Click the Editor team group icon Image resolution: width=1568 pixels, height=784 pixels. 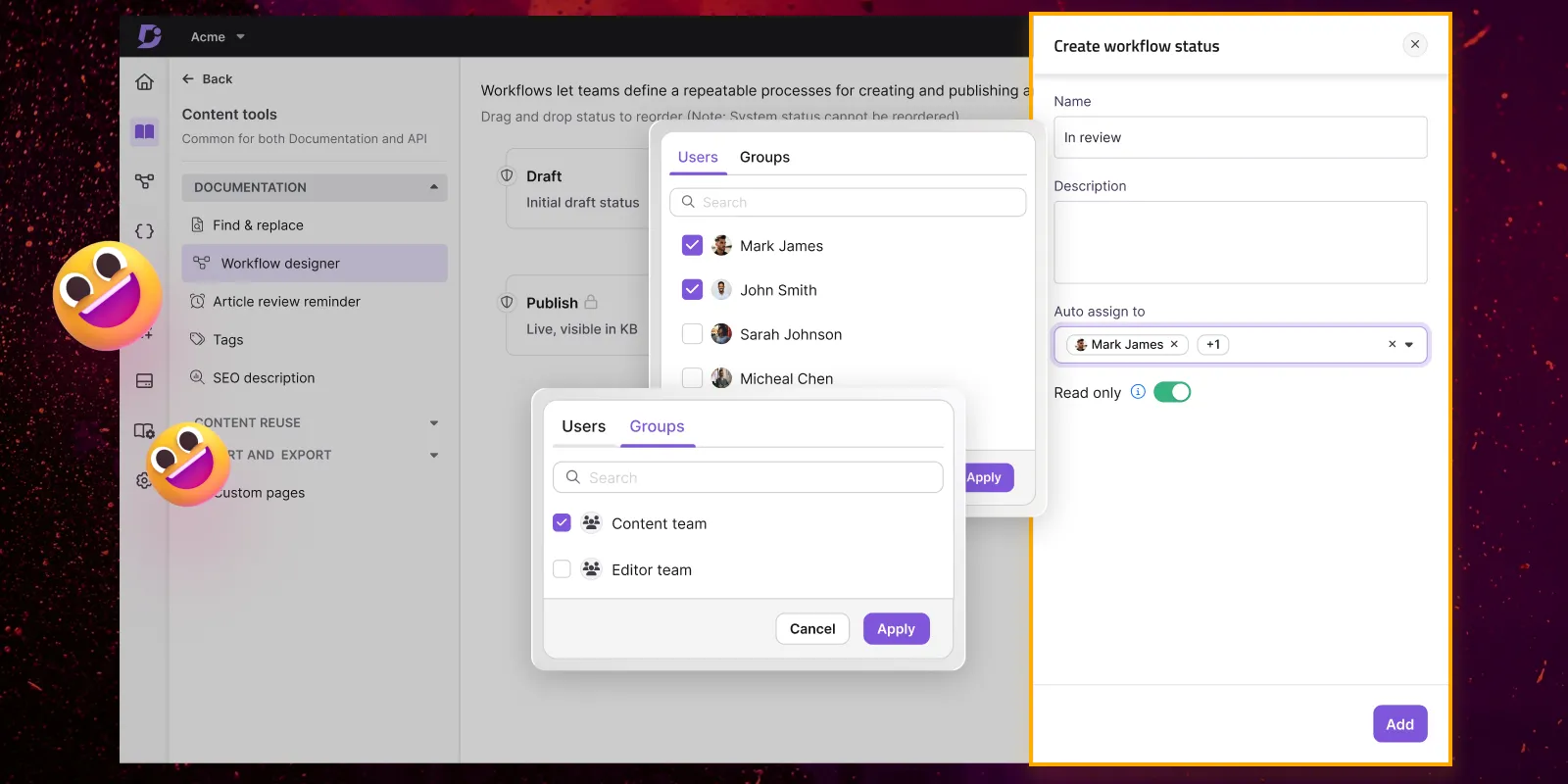[x=591, y=568]
